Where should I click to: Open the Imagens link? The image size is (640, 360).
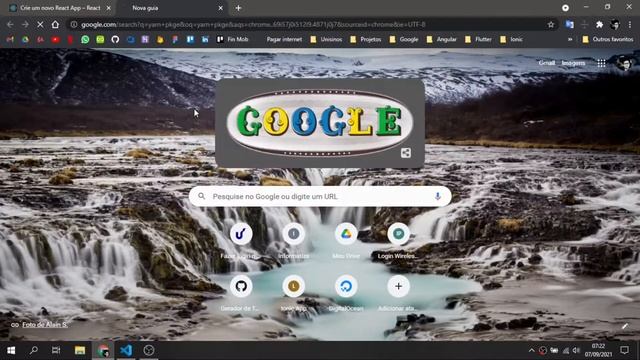pyautogui.click(x=573, y=63)
